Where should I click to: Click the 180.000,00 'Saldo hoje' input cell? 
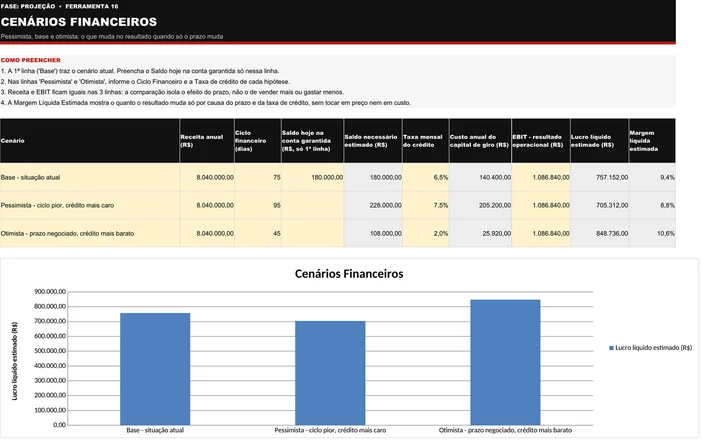(x=312, y=177)
